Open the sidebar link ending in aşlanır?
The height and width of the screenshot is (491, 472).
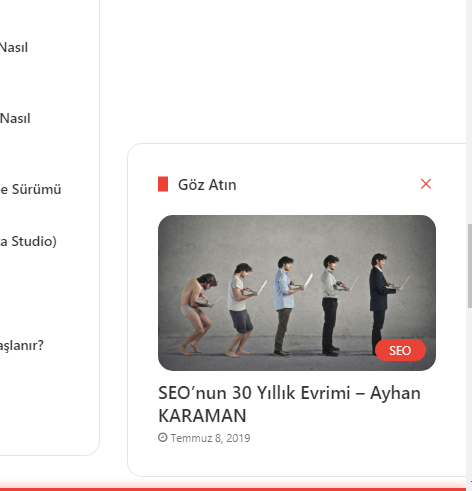22,345
